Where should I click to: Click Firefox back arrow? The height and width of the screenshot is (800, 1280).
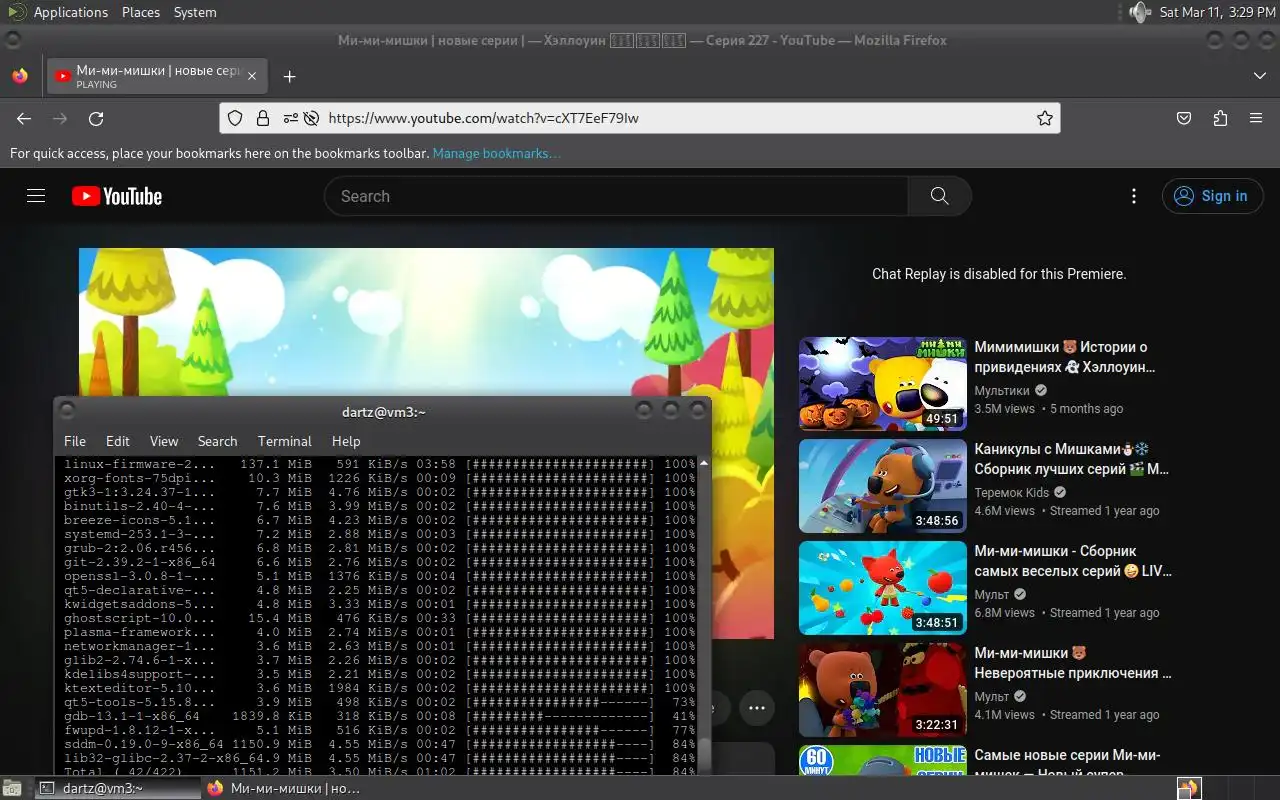pyautogui.click(x=24, y=118)
